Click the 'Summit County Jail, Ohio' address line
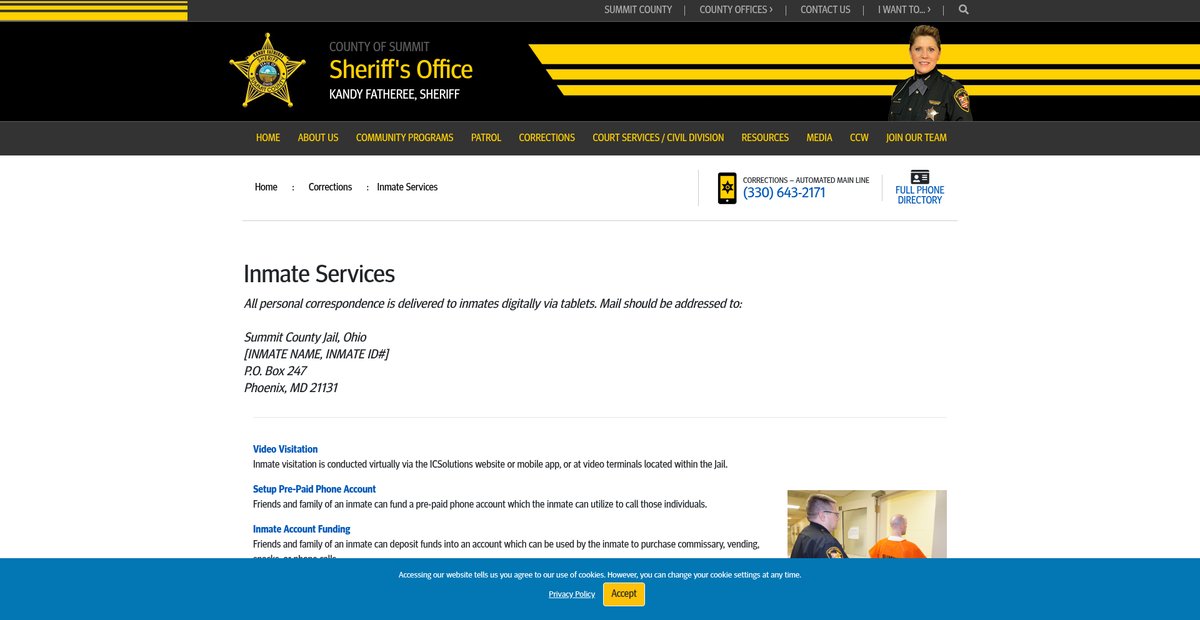Image resolution: width=1200 pixels, height=620 pixels. [x=305, y=337]
